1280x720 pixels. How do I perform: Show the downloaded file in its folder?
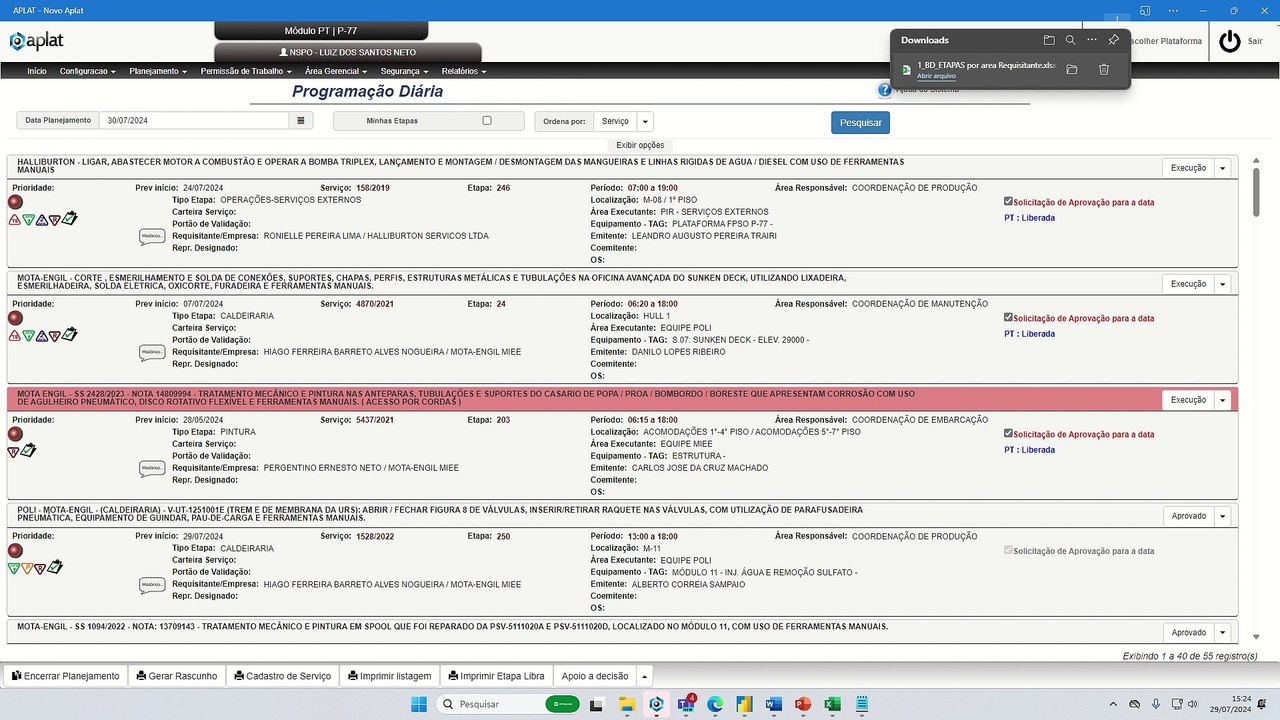pos(1071,69)
